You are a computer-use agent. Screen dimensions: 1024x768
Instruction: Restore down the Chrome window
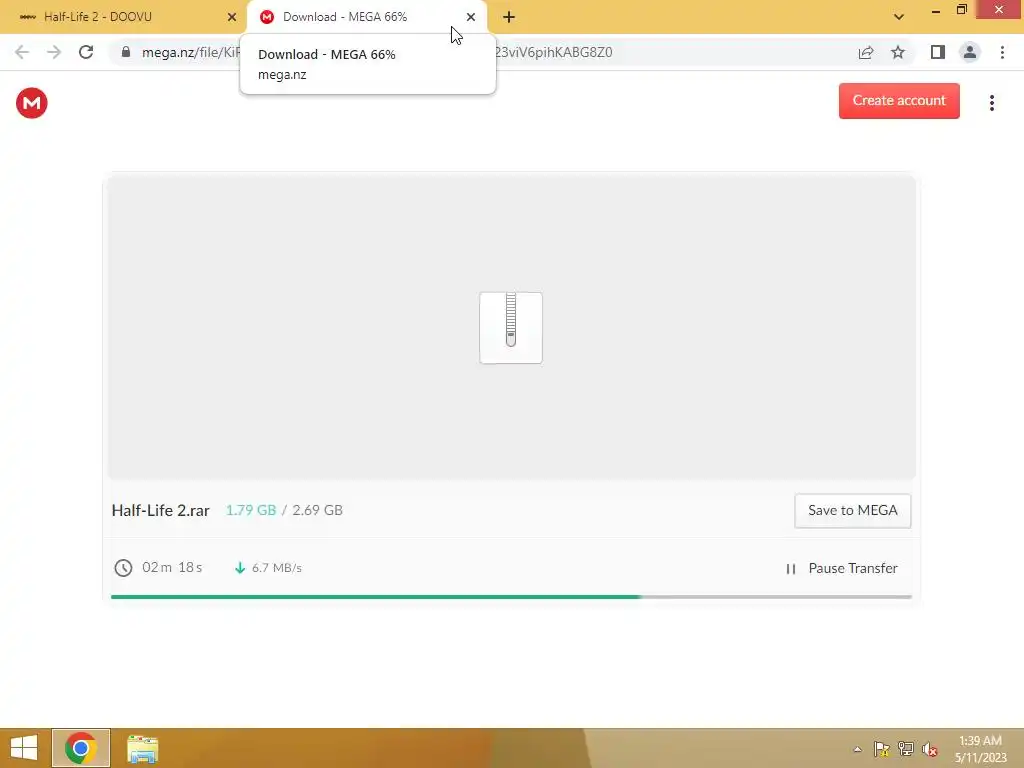(961, 10)
